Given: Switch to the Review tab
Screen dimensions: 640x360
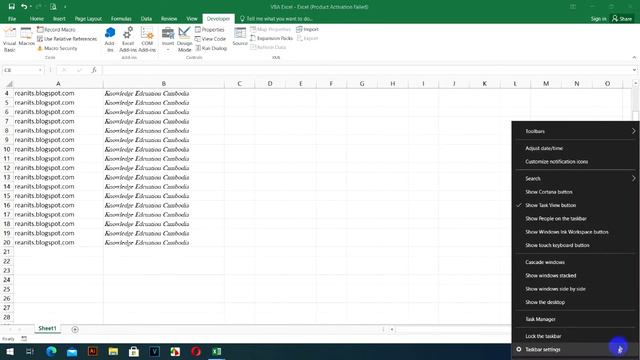Looking at the screenshot, I should click(x=169, y=19).
